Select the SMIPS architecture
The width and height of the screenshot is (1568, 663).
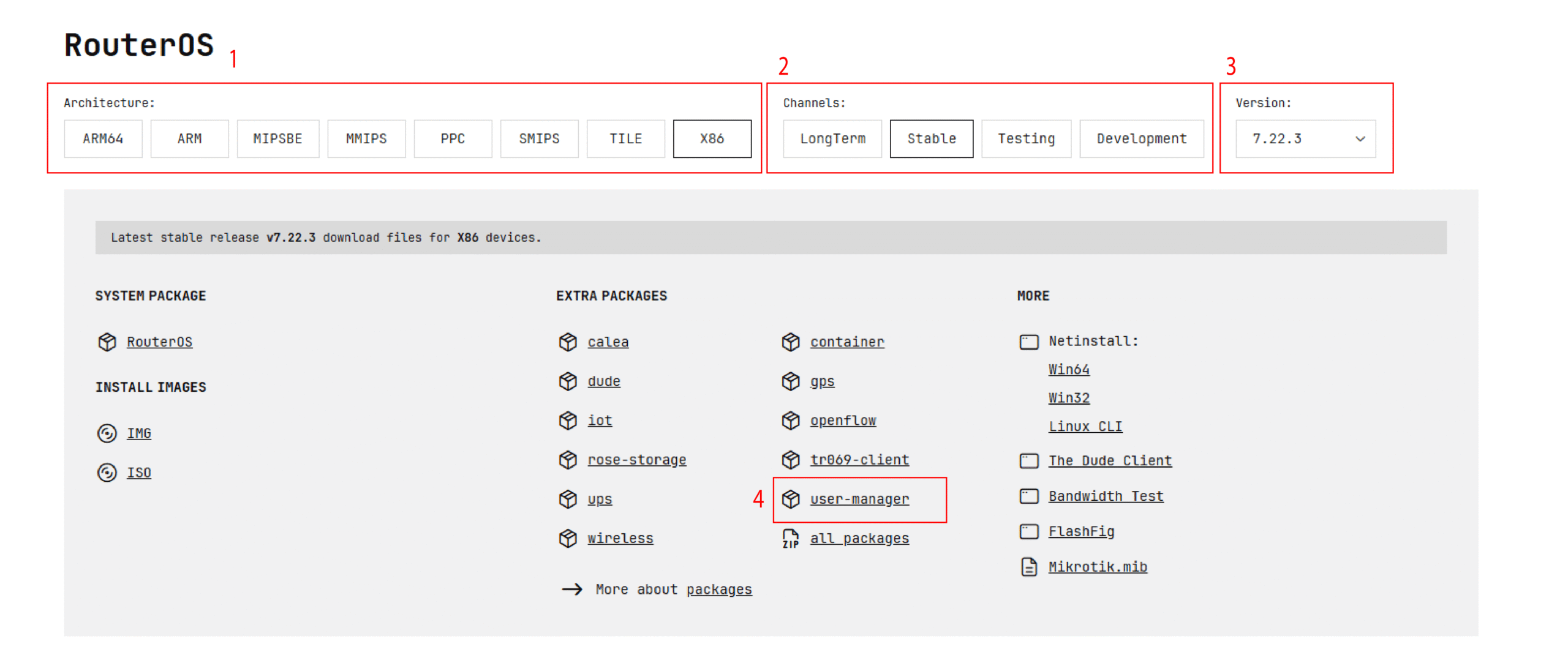(539, 138)
